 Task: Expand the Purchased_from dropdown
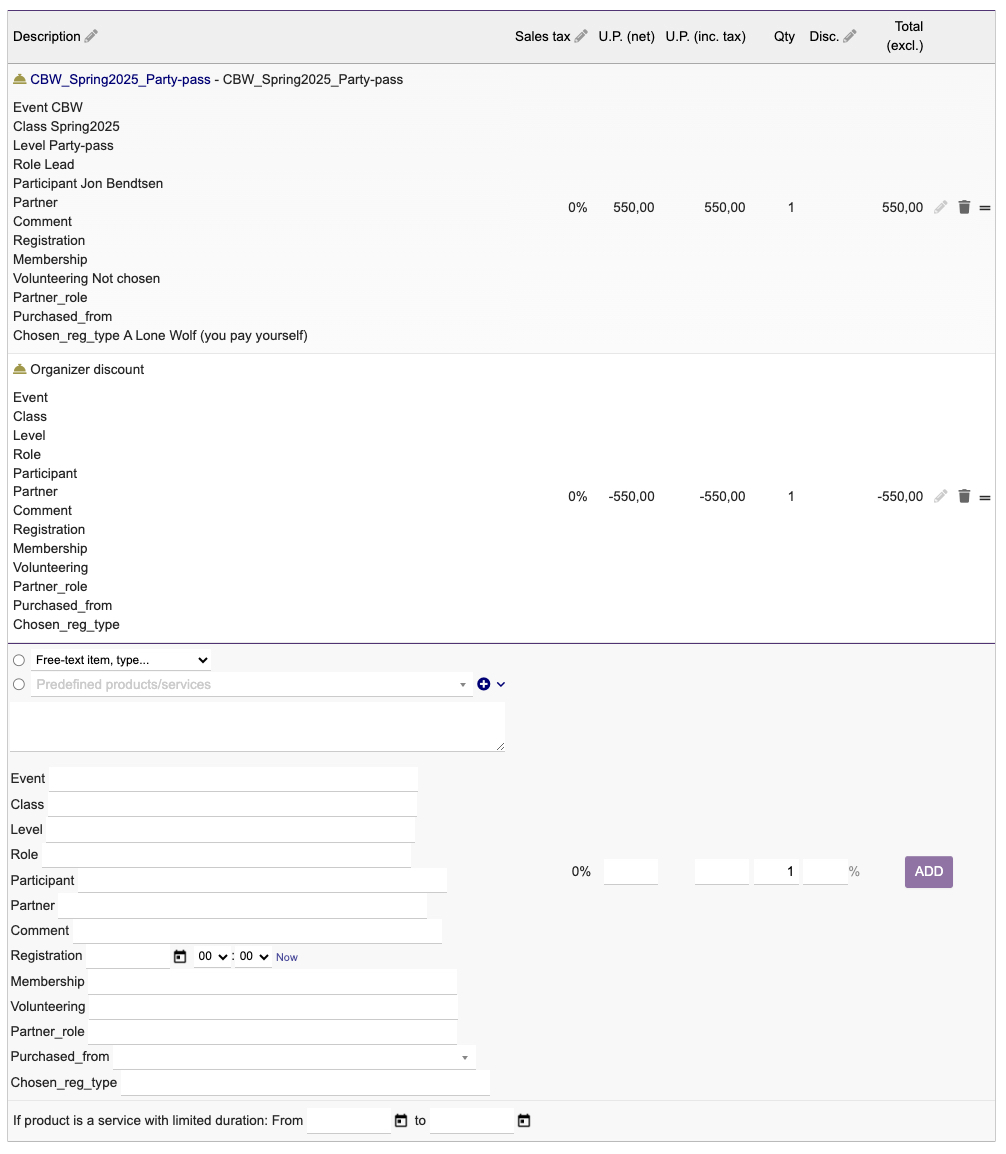(x=294, y=1057)
